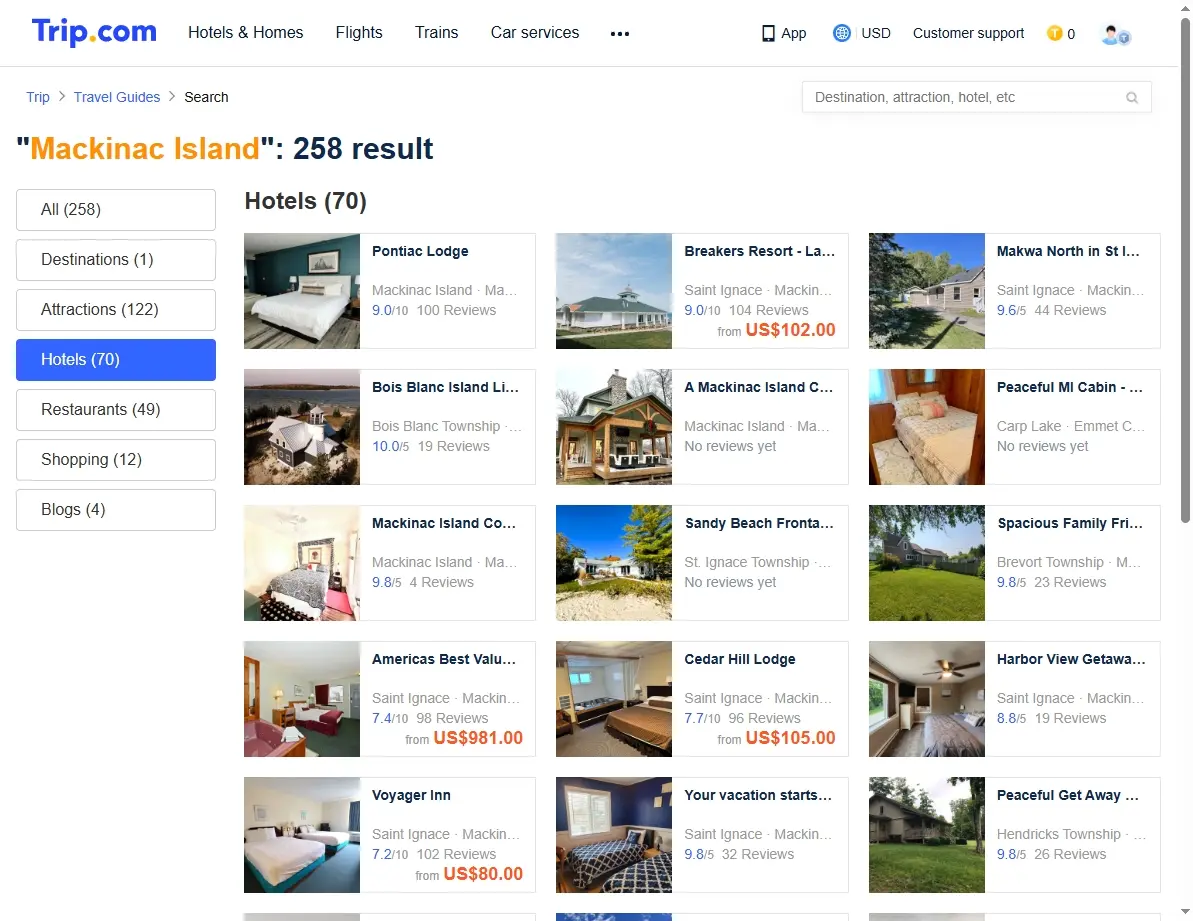Open the Flights menu item
Screen dimensions: 1193x921
(359, 33)
